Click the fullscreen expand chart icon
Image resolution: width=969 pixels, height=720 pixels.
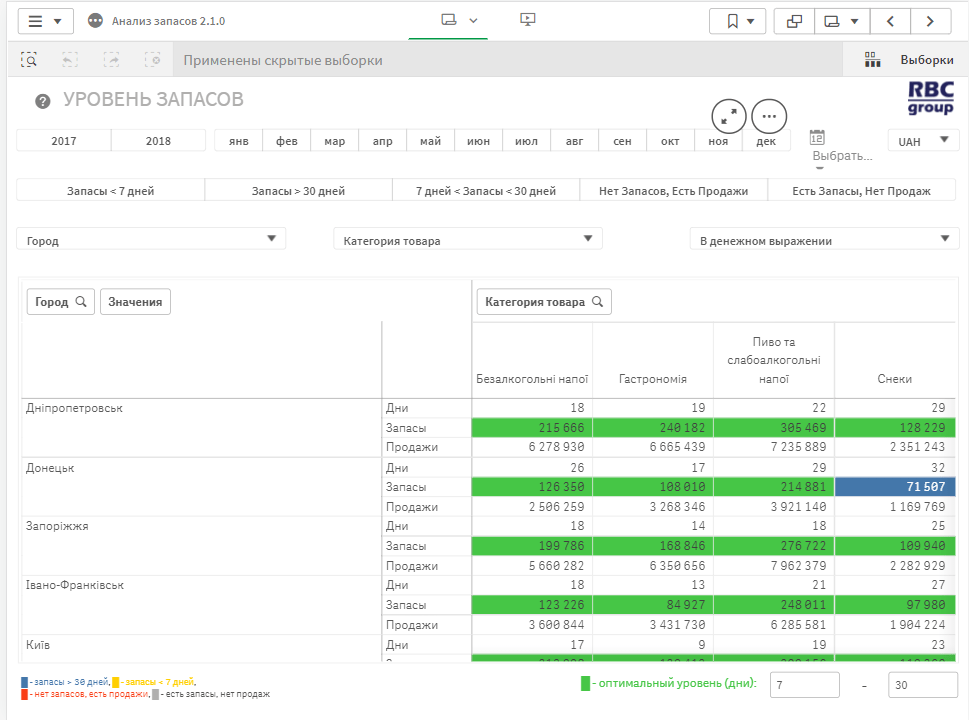pos(728,116)
